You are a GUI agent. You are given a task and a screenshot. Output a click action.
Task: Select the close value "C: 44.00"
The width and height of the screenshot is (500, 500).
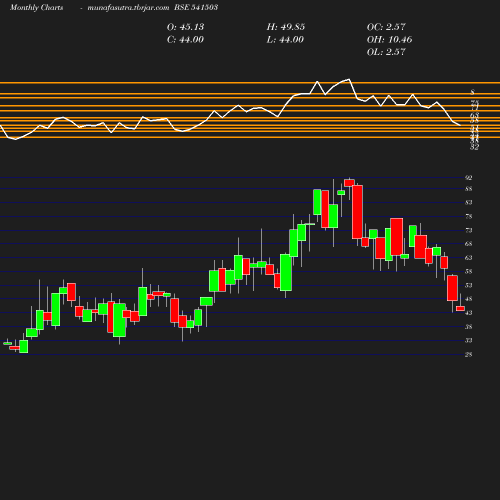[185, 39]
